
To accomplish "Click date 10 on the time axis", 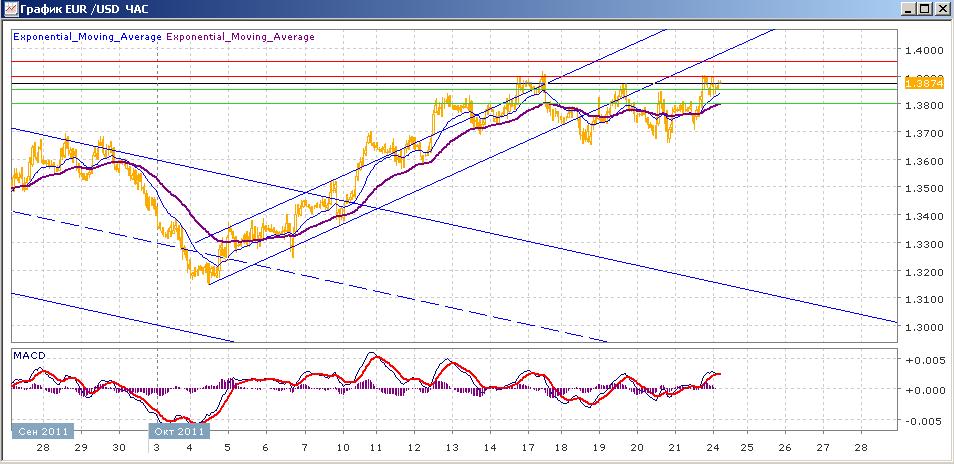I will (343, 448).
